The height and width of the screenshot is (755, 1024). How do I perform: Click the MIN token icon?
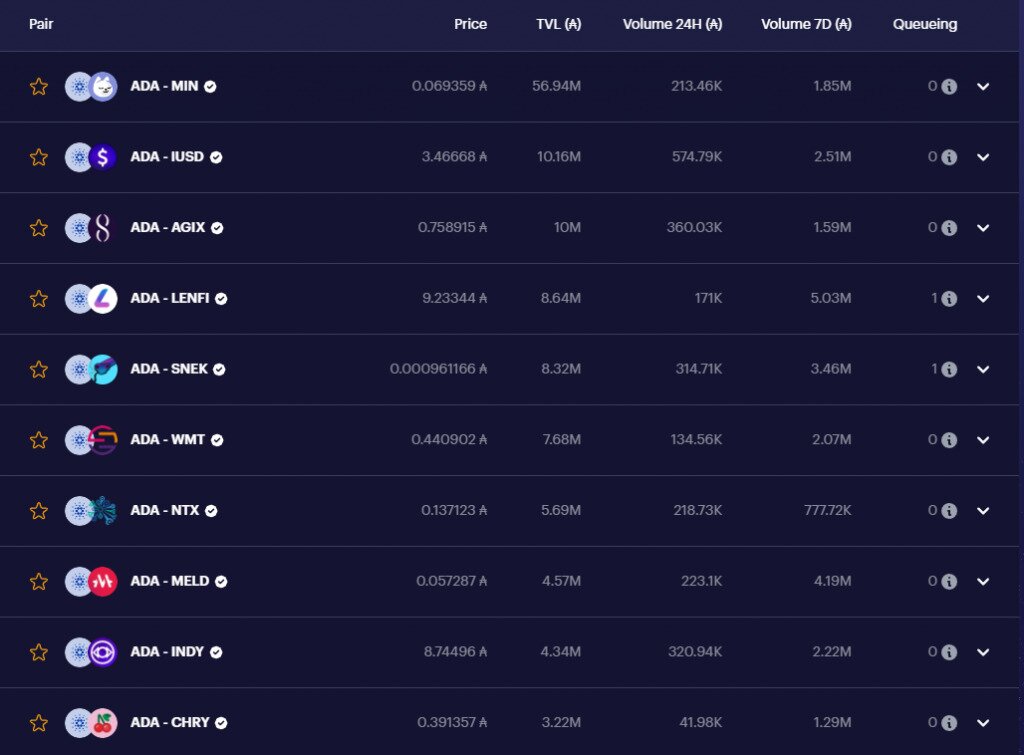[102, 86]
